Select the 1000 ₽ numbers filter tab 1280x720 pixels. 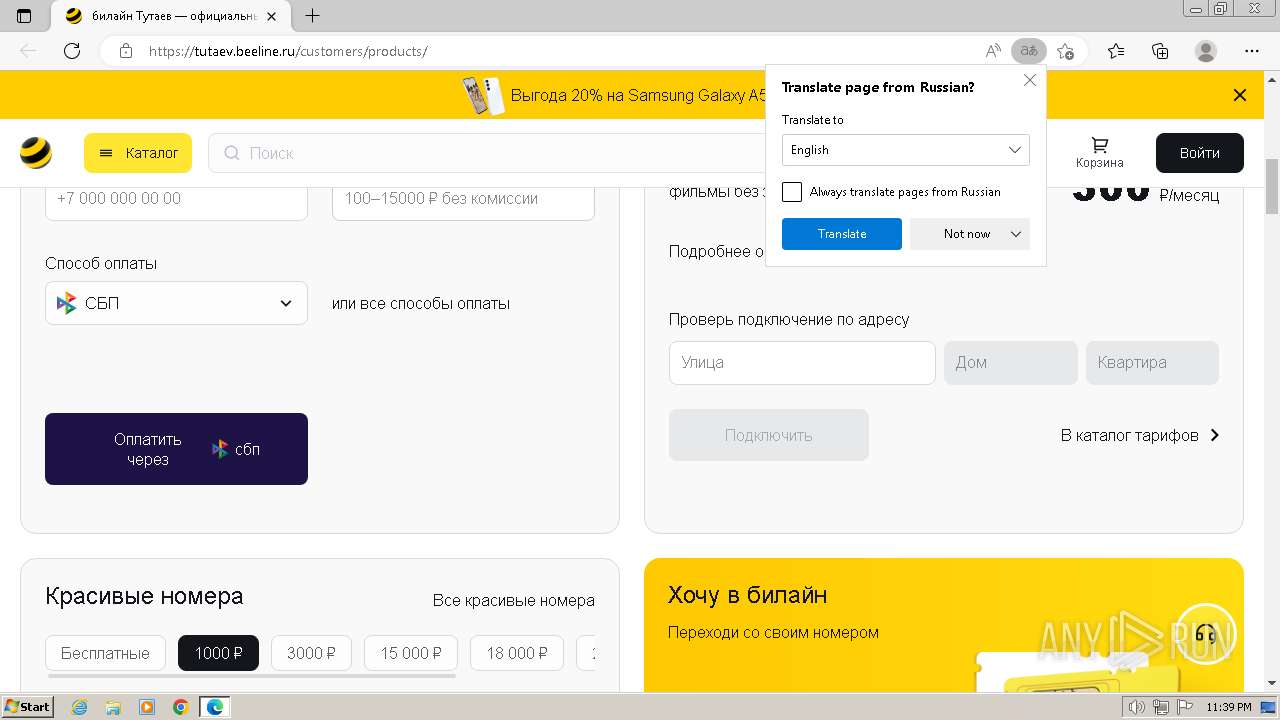(x=218, y=653)
